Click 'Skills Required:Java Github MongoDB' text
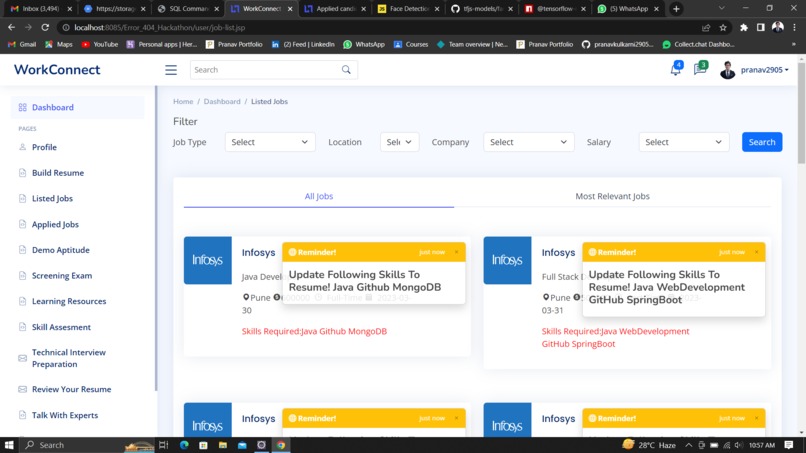This screenshot has width=806, height=453. [x=315, y=331]
